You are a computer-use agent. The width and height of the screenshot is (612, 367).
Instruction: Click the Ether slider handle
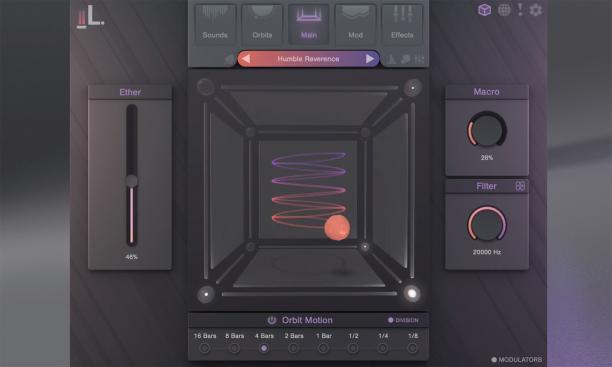tap(132, 181)
